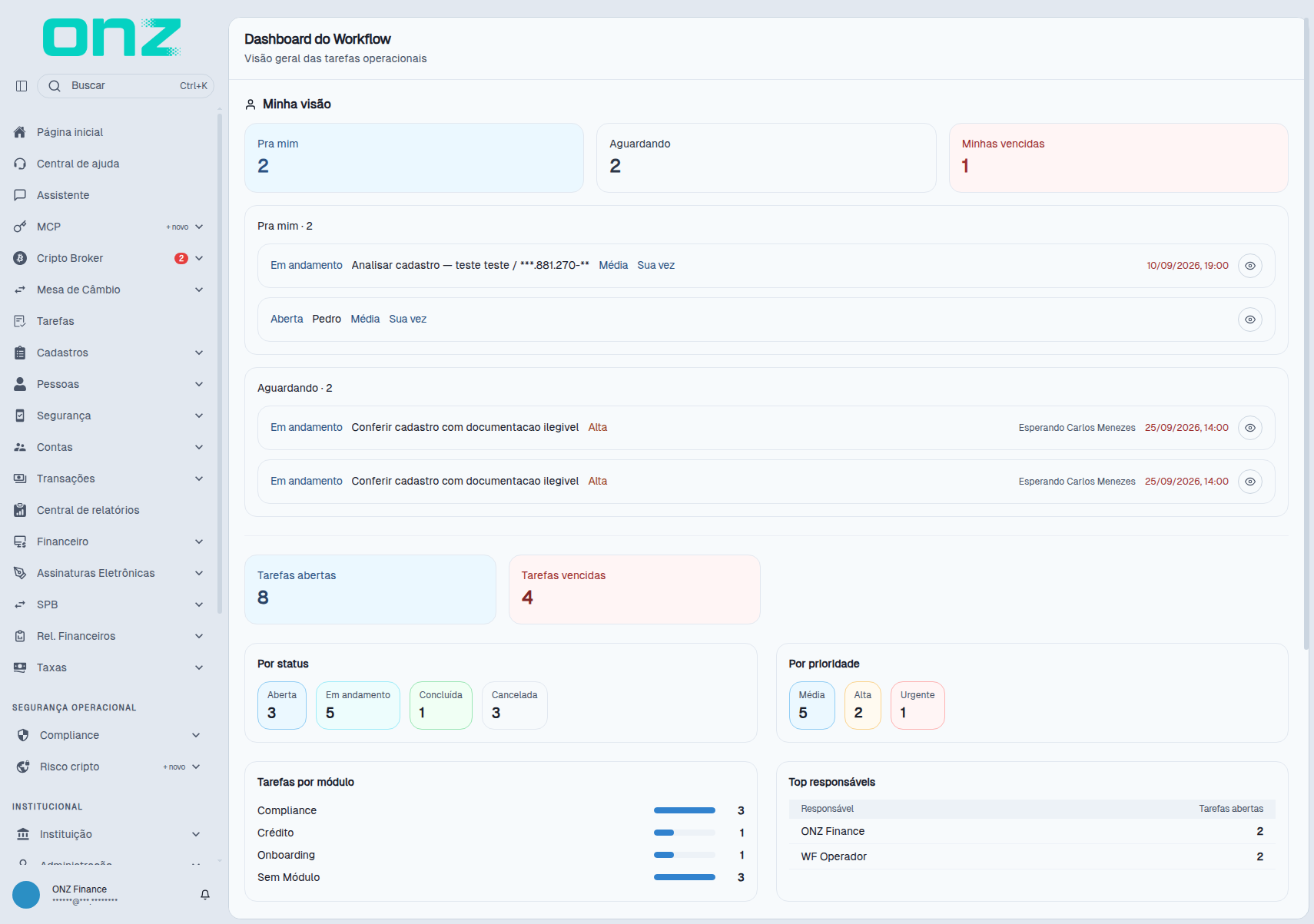Image resolution: width=1314 pixels, height=924 pixels.
Task: Click the Tarefas checklist icon
Action: tap(20, 321)
